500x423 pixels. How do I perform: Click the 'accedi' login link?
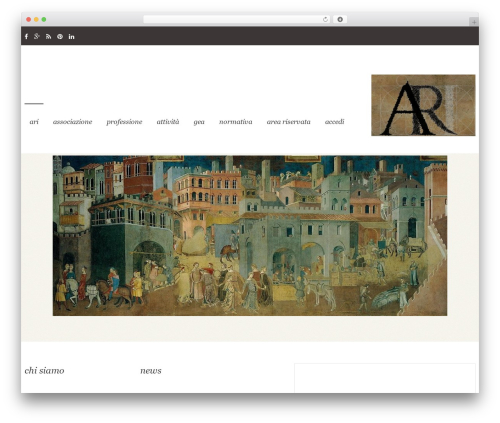334,122
